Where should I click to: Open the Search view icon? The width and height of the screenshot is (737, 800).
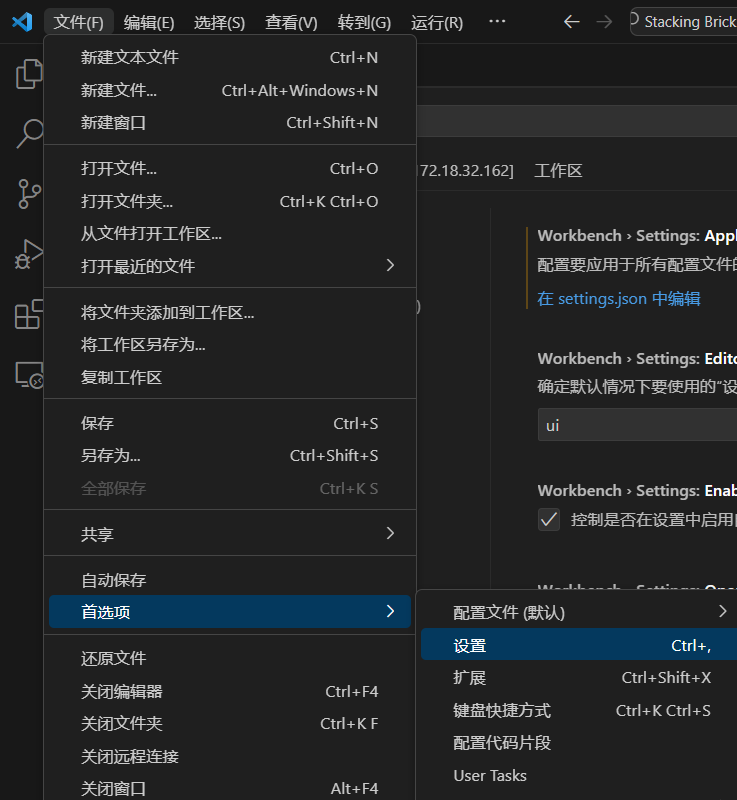coord(29,134)
